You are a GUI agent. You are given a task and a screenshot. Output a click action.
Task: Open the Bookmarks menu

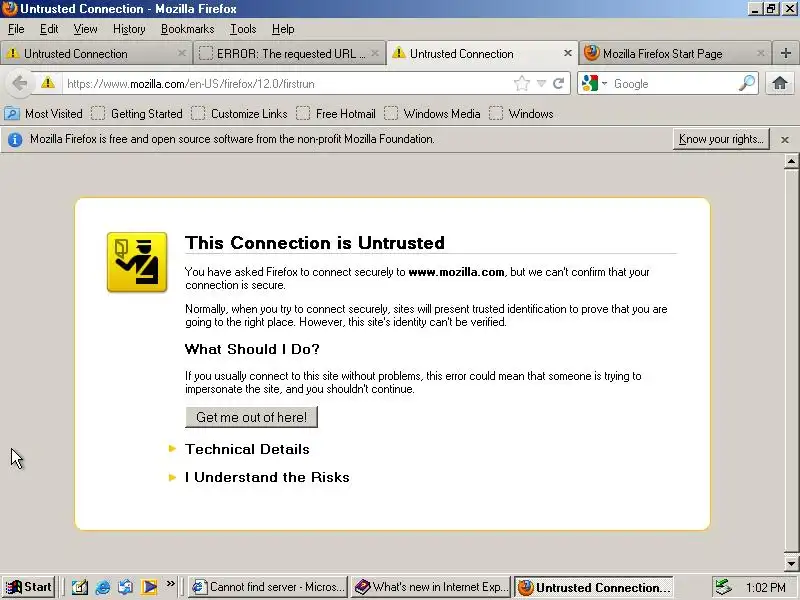click(187, 29)
